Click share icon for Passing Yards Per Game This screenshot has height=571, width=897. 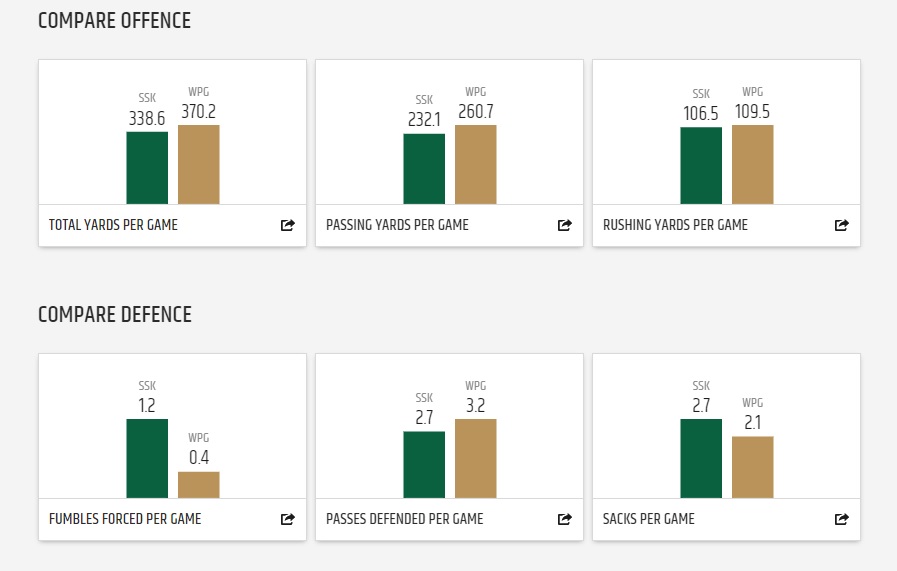565,225
